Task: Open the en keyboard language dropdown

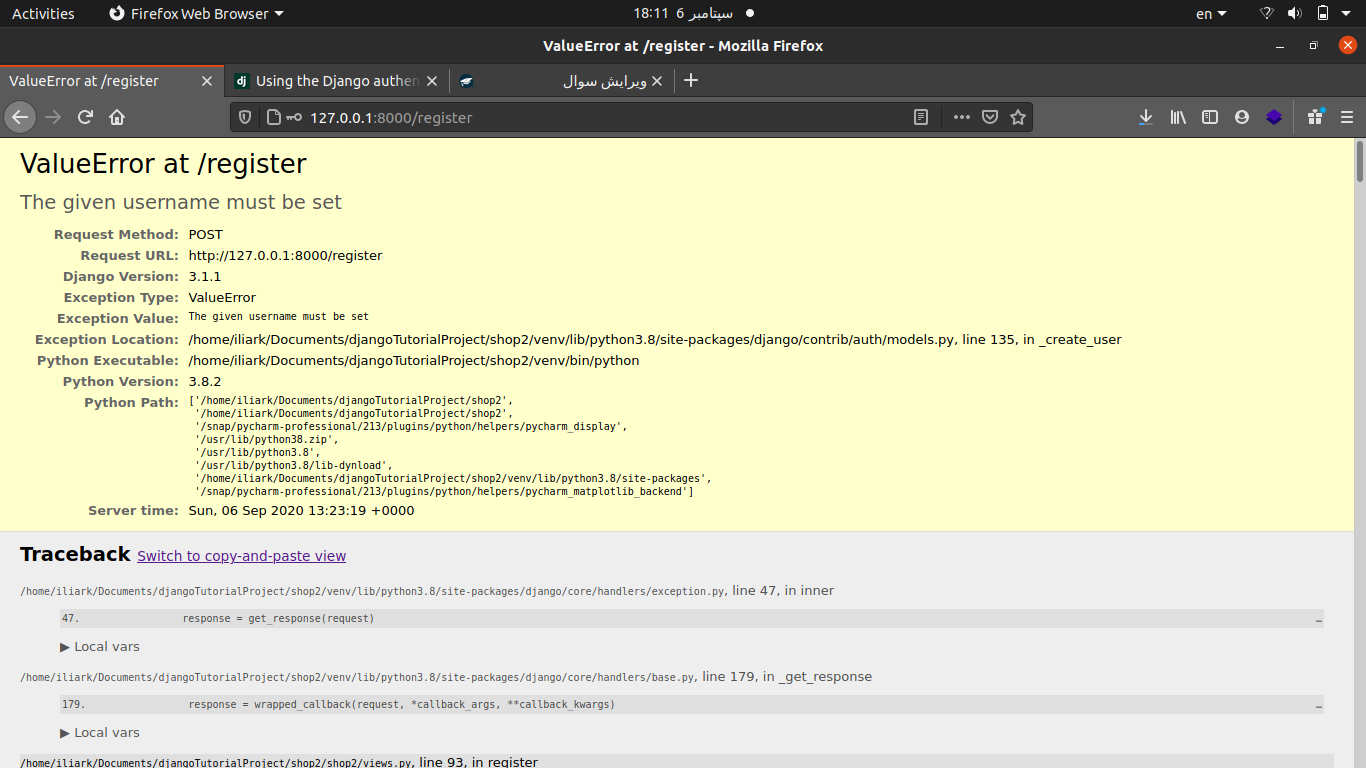Action: (x=1211, y=14)
